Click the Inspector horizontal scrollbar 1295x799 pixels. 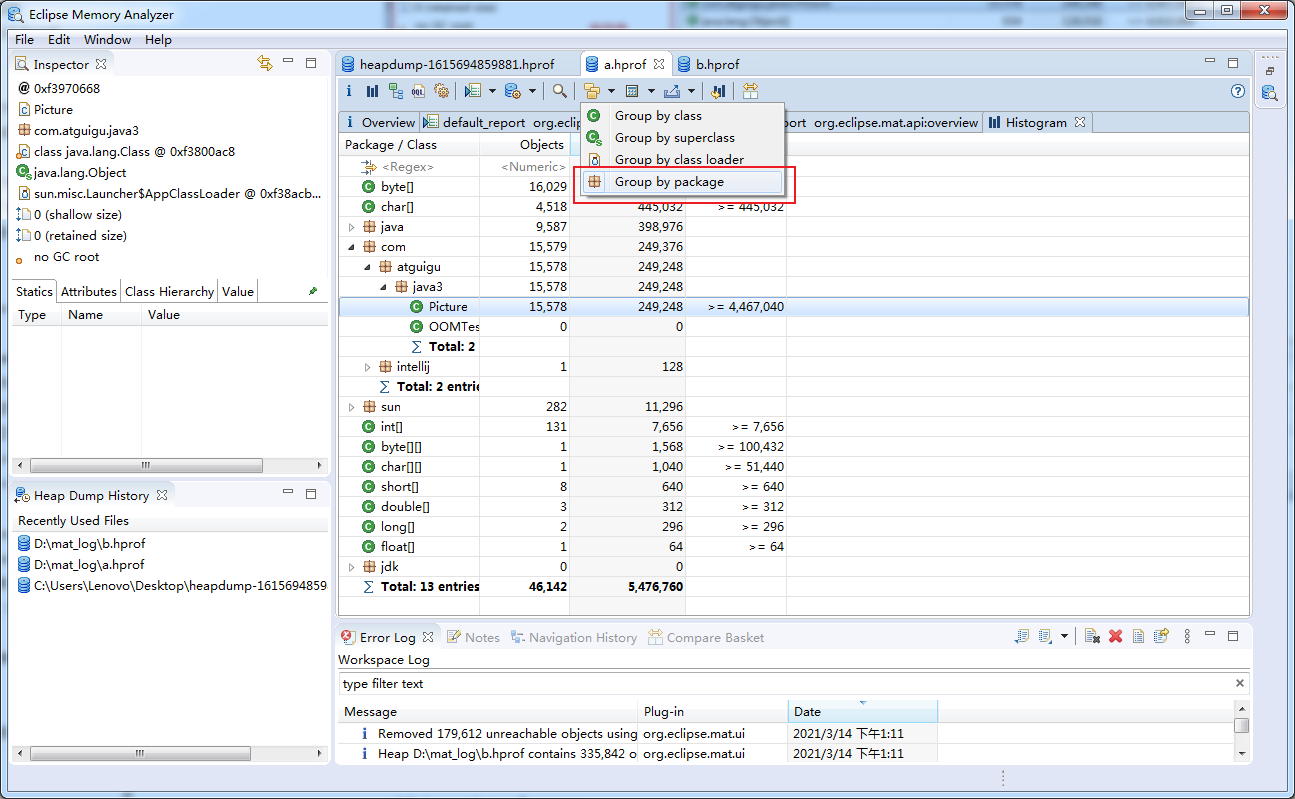(146, 465)
